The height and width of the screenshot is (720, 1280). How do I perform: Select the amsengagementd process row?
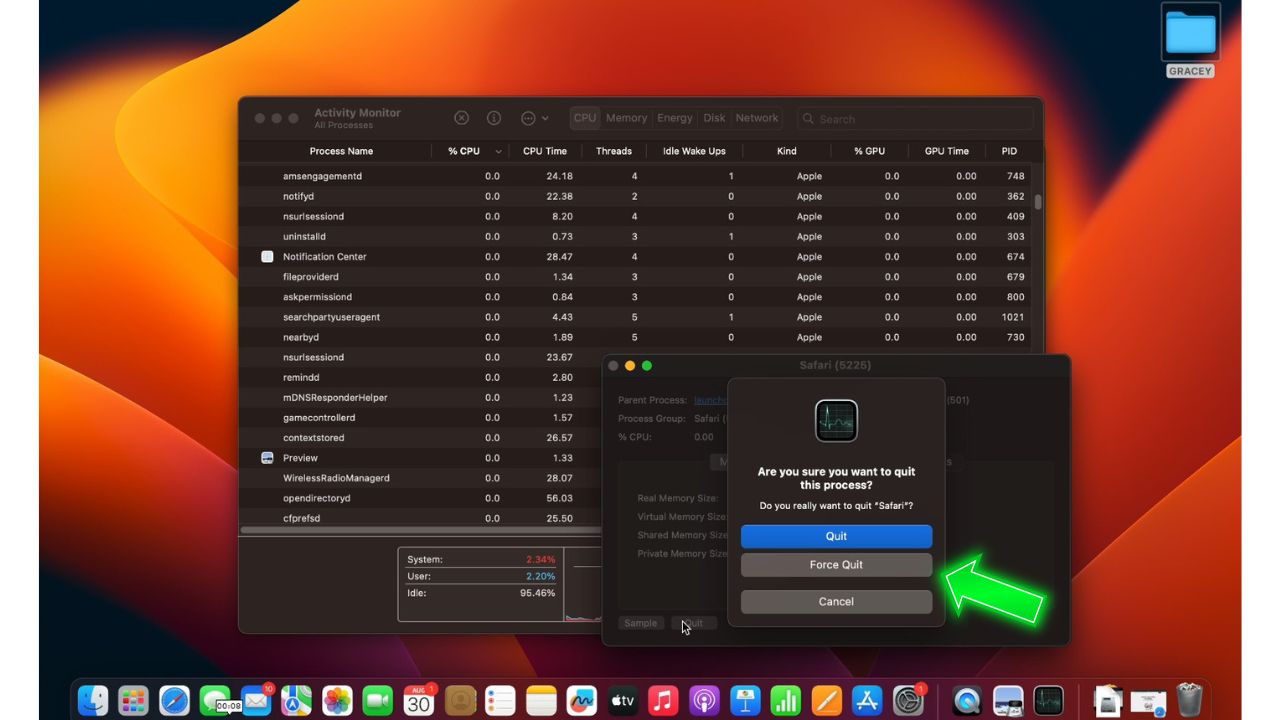pyautogui.click(x=638, y=176)
